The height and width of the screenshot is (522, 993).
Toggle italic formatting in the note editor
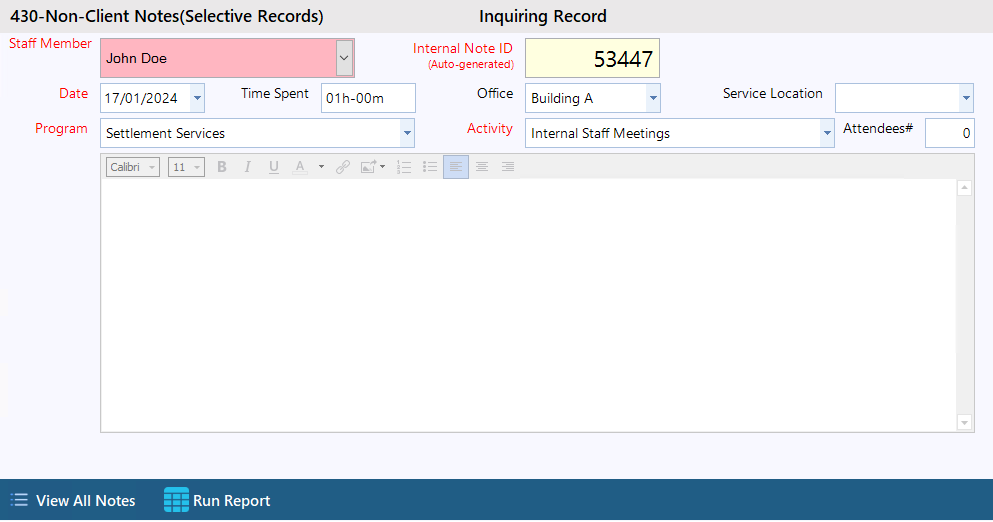pyautogui.click(x=247, y=167)
